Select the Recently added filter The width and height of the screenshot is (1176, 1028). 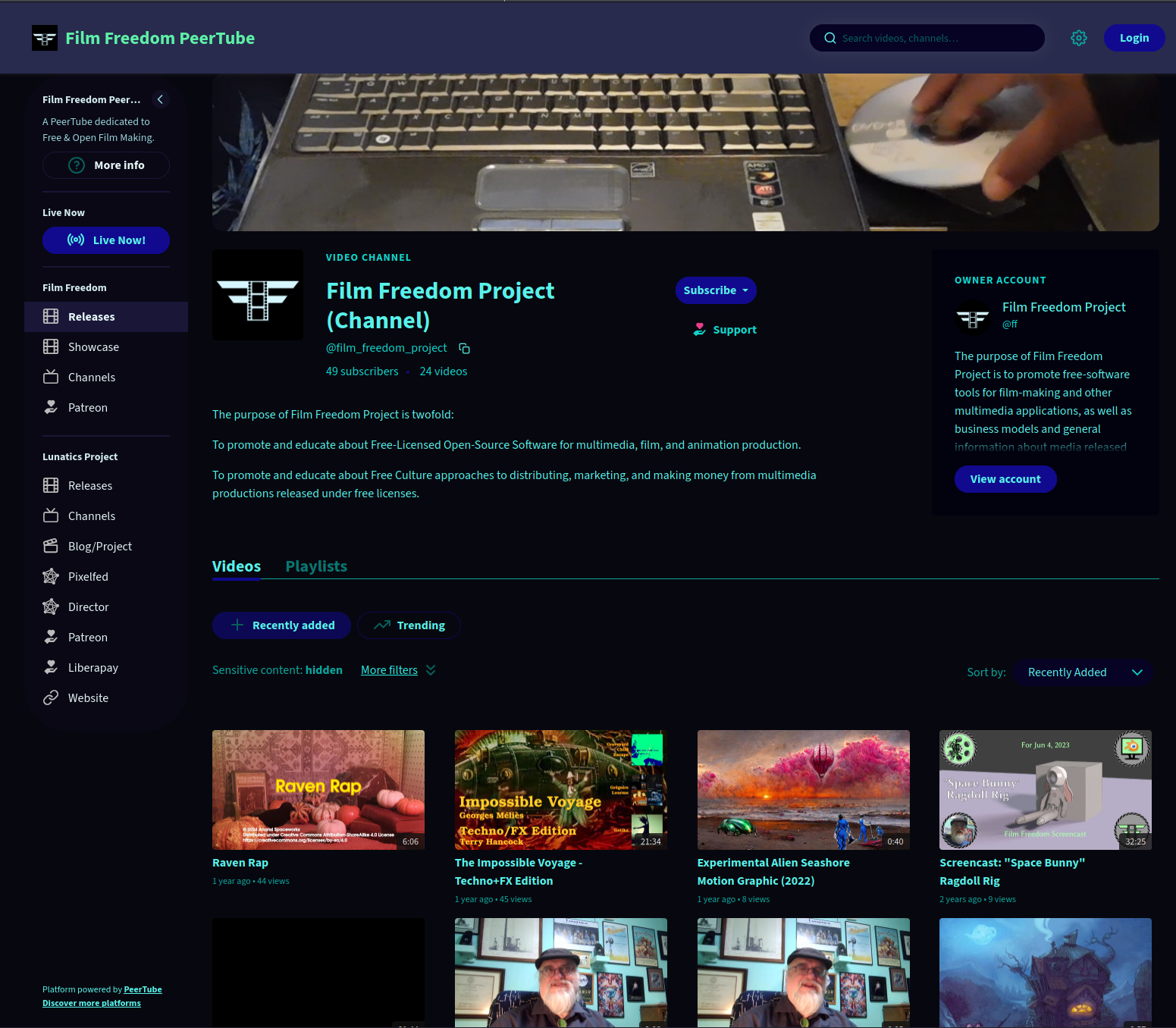281,625
